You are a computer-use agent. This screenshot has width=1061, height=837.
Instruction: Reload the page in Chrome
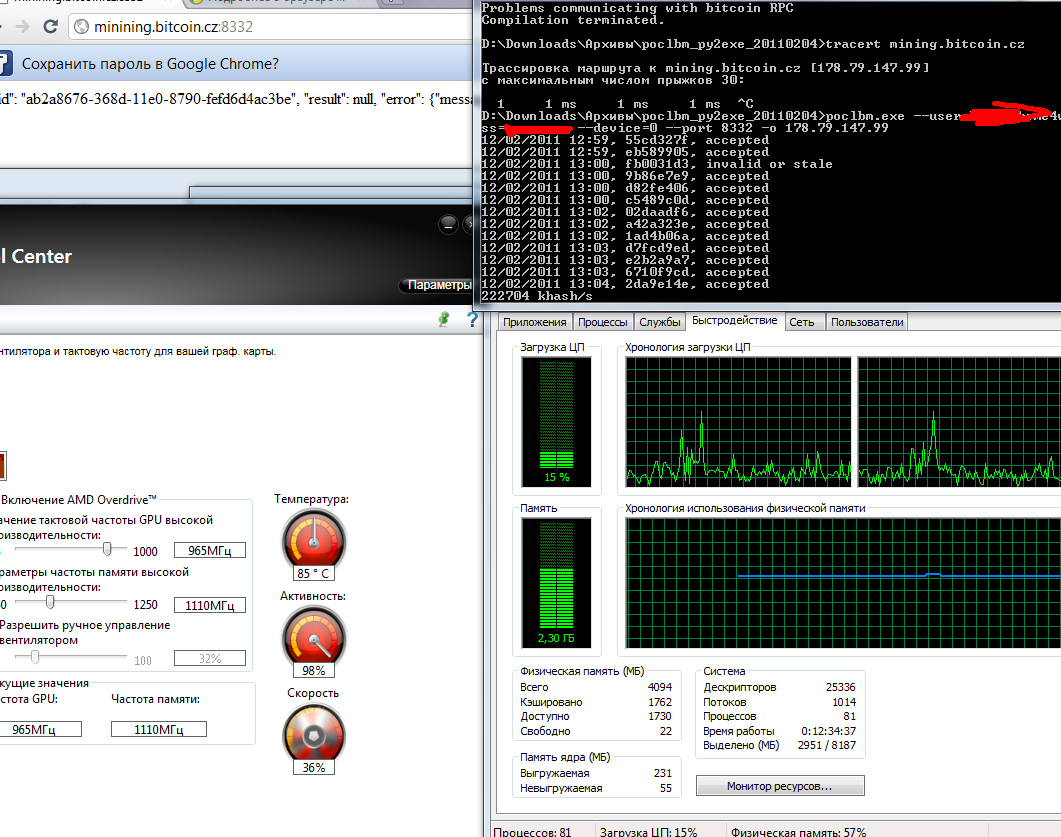coord(50,26)
